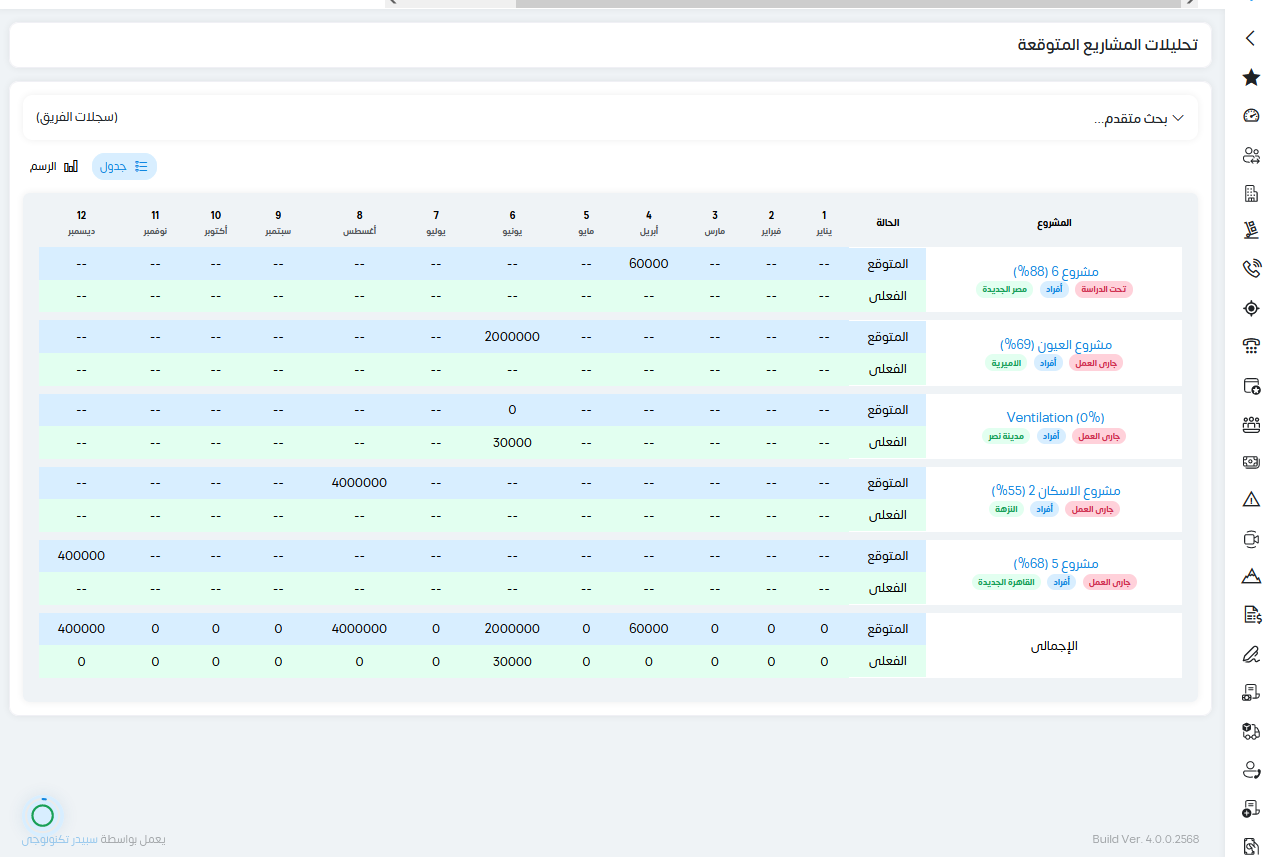Click the 400000 value in مشروع 5 row
This screenshot has height=857, width=1275.
click(81, 556)
